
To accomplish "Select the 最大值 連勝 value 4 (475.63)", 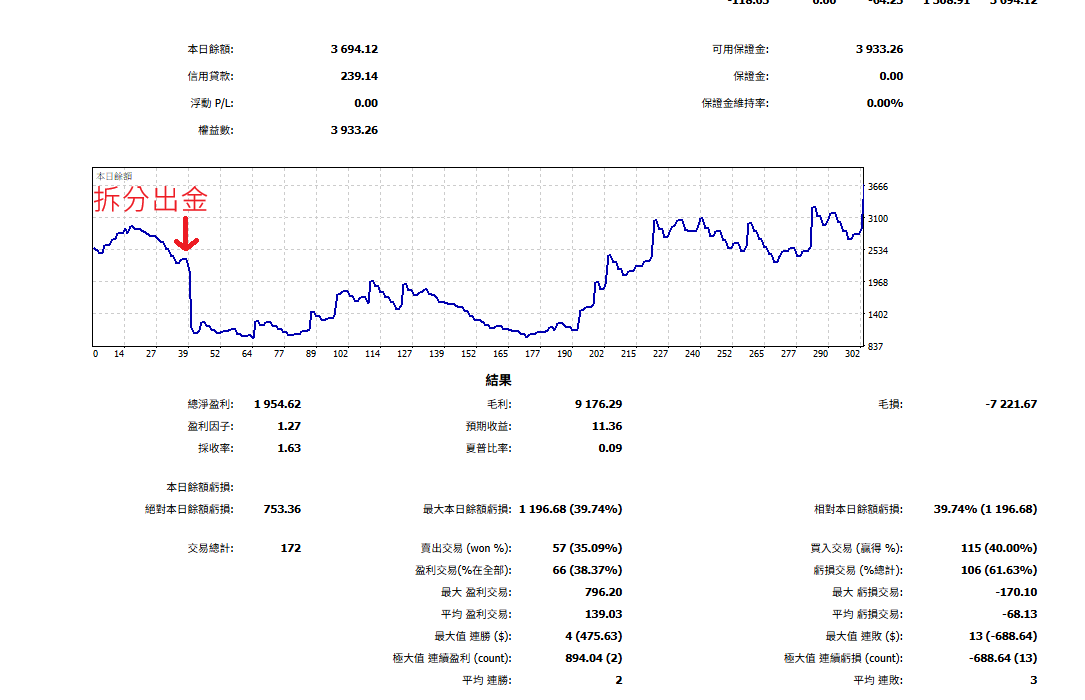I will (x=594, y=636).
